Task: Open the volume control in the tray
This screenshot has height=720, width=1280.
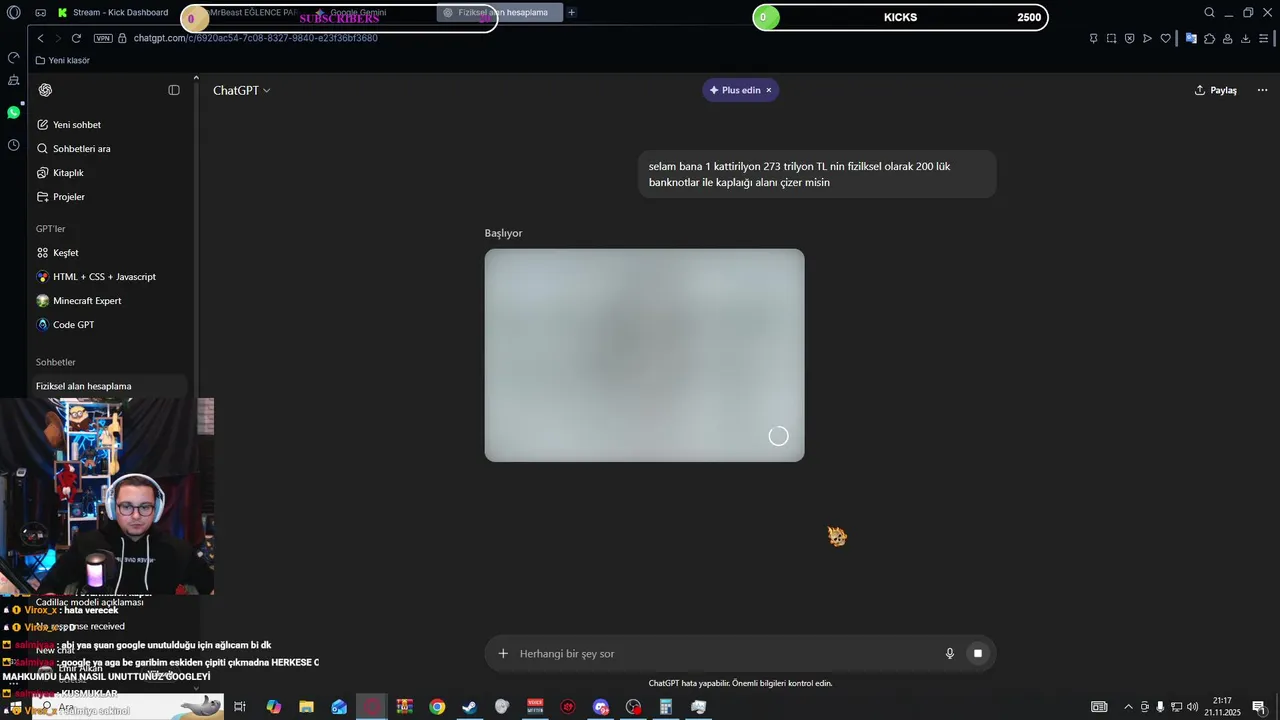Action: (1192, 707)
